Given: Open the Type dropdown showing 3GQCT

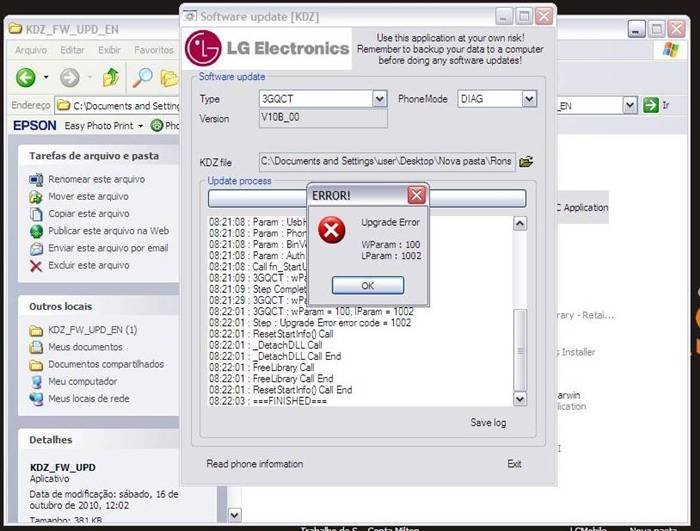Looking at the screenshot, I should tap(379, 99).
